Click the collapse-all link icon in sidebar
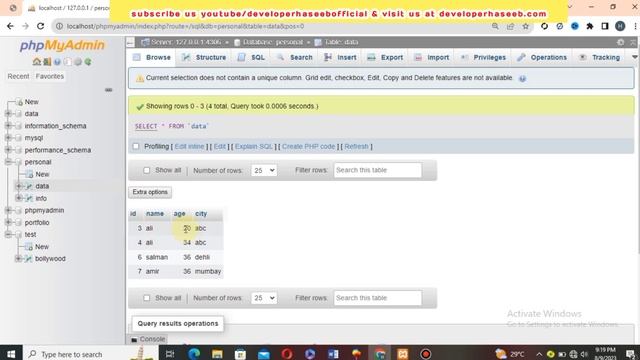The image size is (640, 360). [109, 89]
